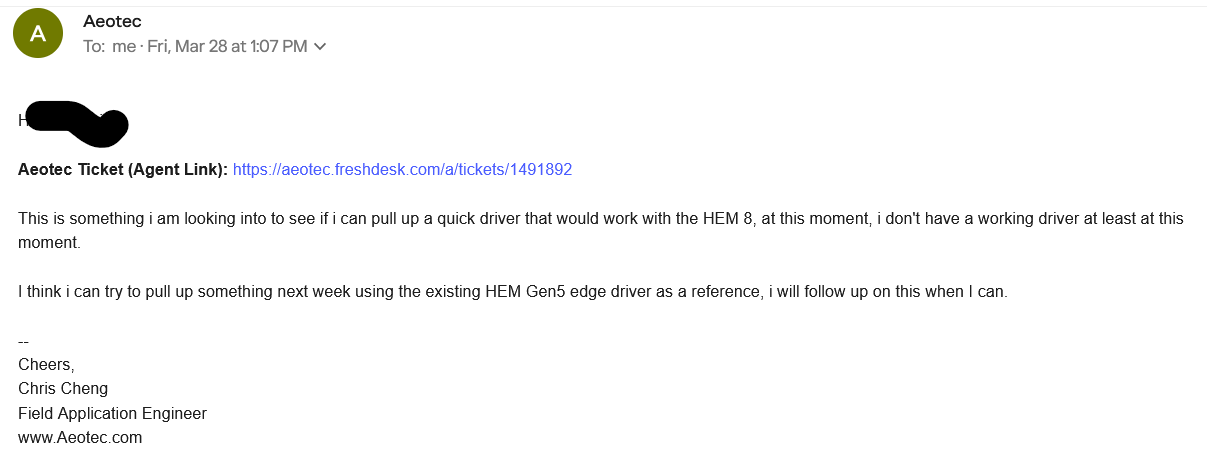
Task: Open the aeotec.freshdesk.com ticket link
Action: point(402,170)
